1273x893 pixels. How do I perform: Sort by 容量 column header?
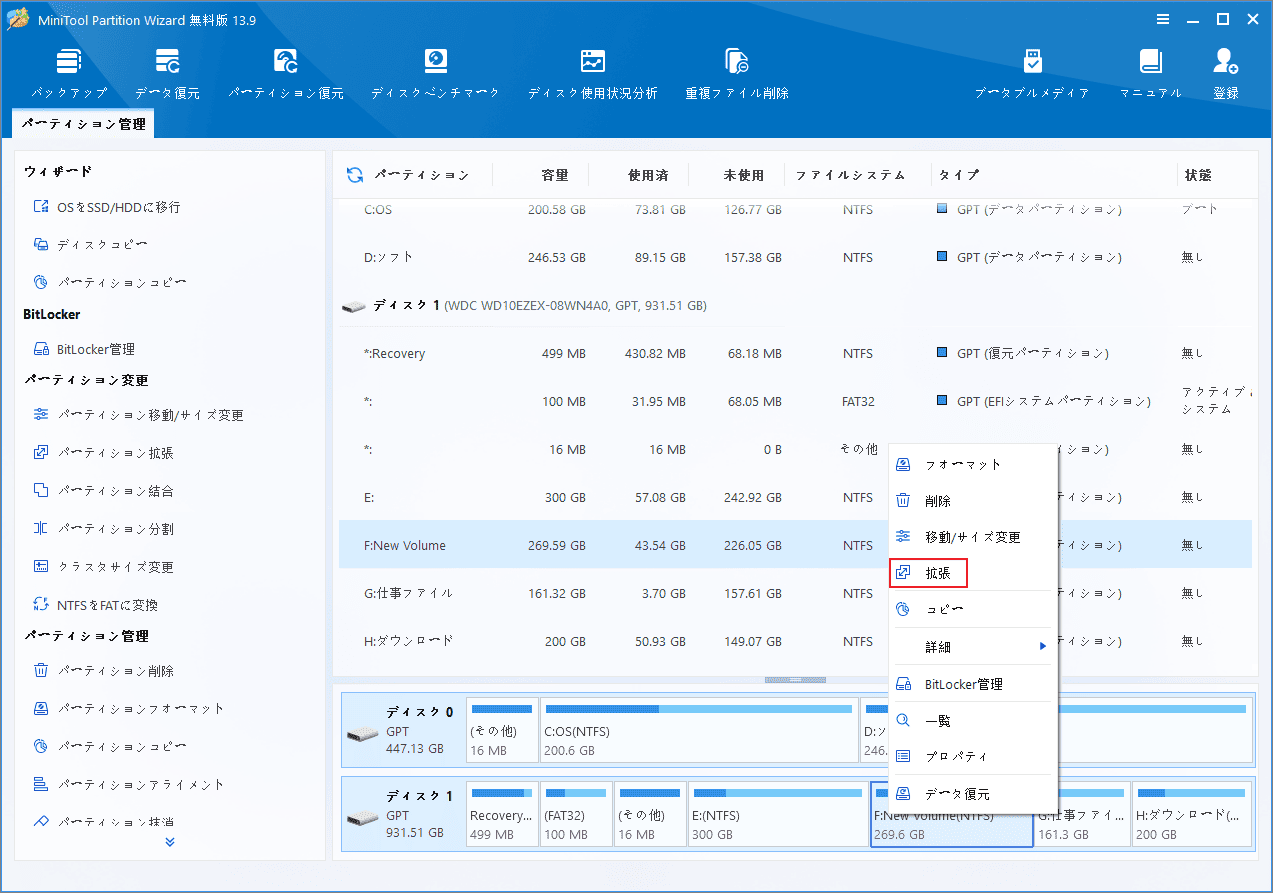pyautogui.click(x=555, y=175)
